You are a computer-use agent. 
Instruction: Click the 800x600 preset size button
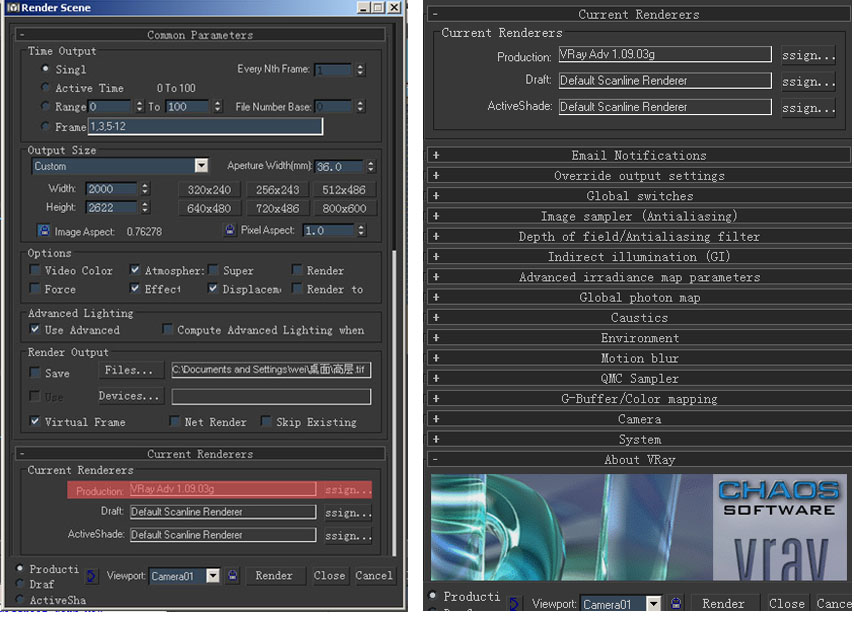[344, 208]
